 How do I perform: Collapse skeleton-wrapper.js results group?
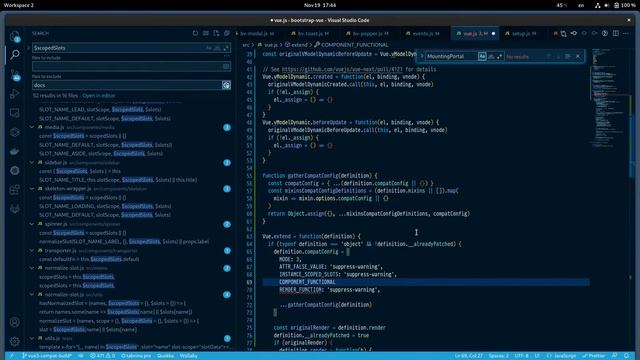click(x=32, y=189)
